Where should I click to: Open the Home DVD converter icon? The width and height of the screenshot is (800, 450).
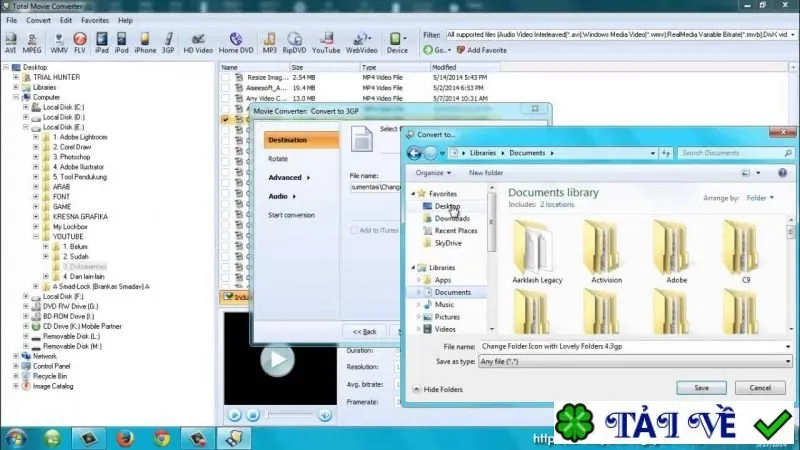click(236, 43)
